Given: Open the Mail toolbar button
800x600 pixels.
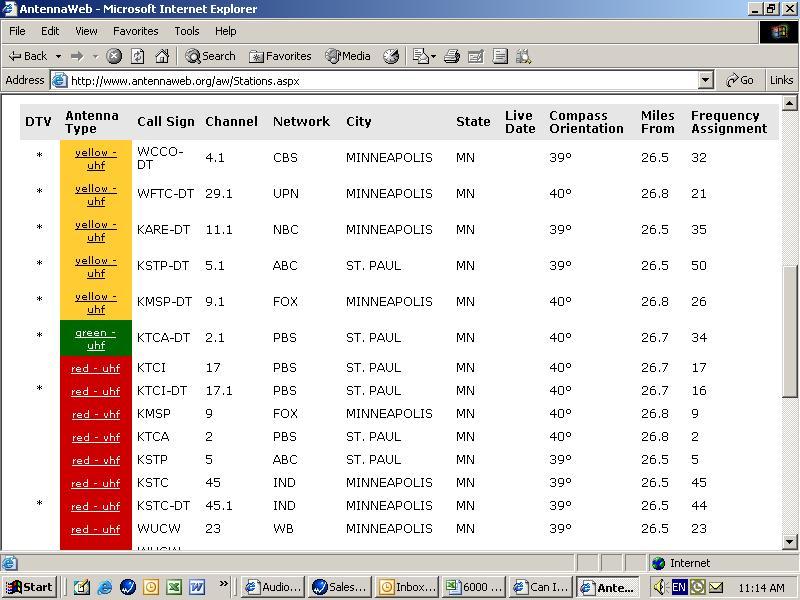Looking at the screenshot, I should tap(420, 56).
